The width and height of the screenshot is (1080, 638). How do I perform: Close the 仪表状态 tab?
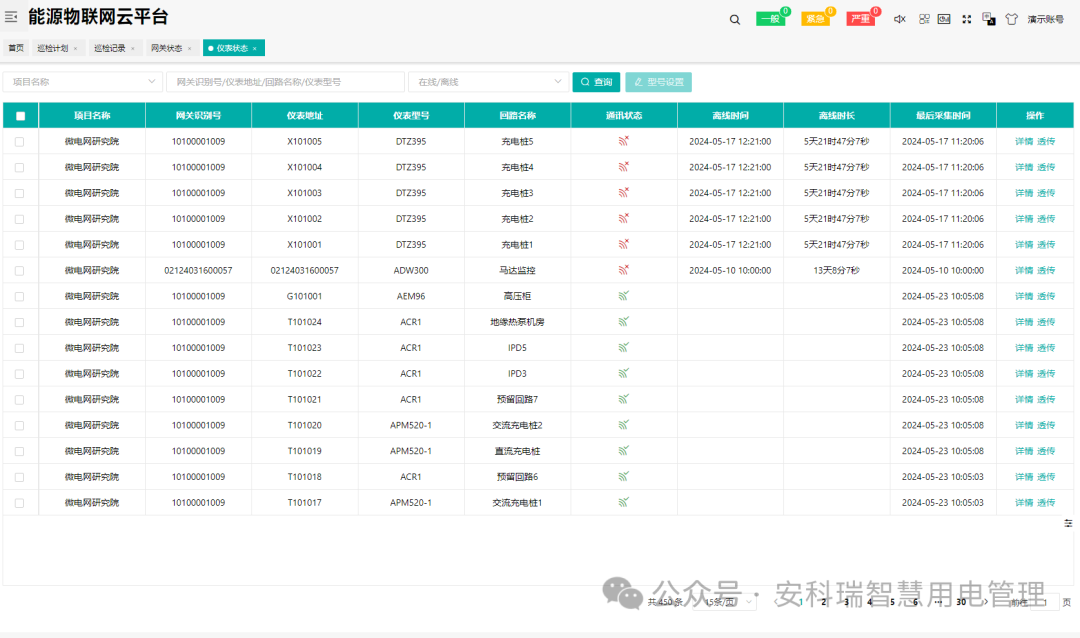255,48
